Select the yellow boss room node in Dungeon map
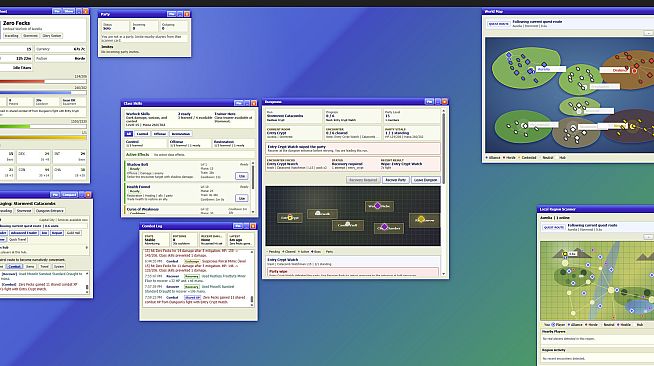This screenshot has width=654, height=366. pos(422,219)
